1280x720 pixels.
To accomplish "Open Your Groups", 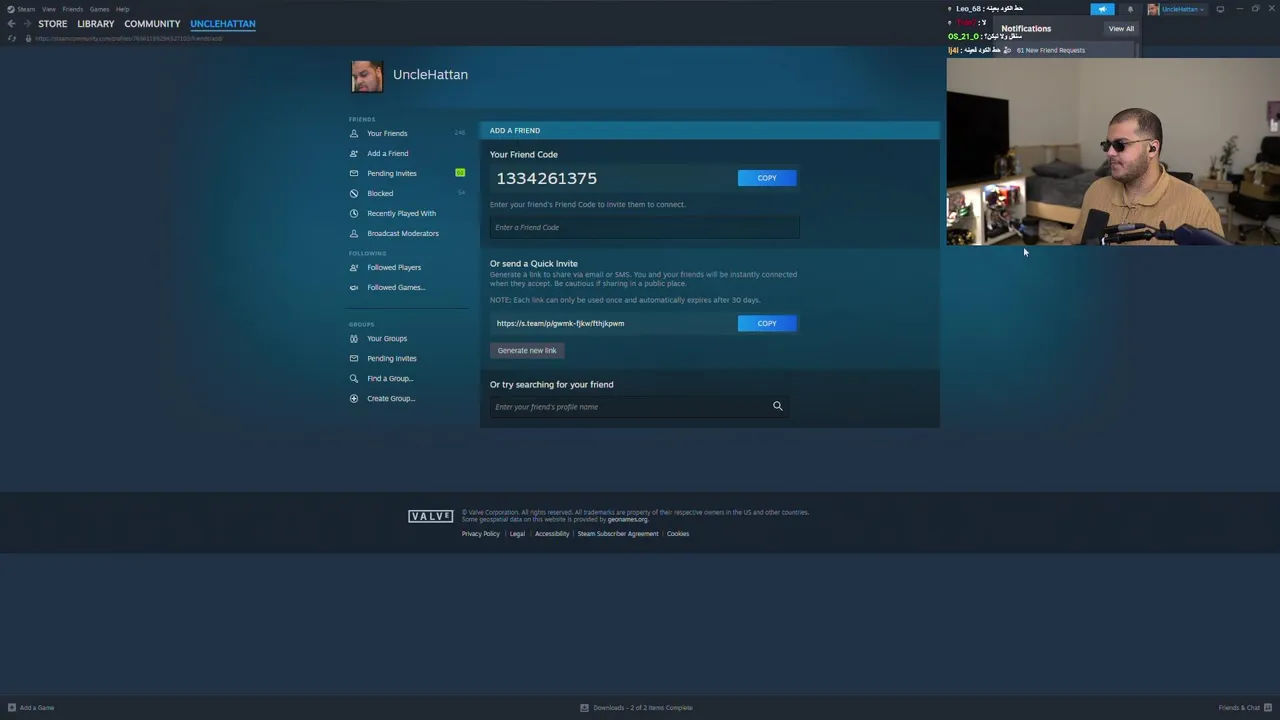I will [387, 339].
